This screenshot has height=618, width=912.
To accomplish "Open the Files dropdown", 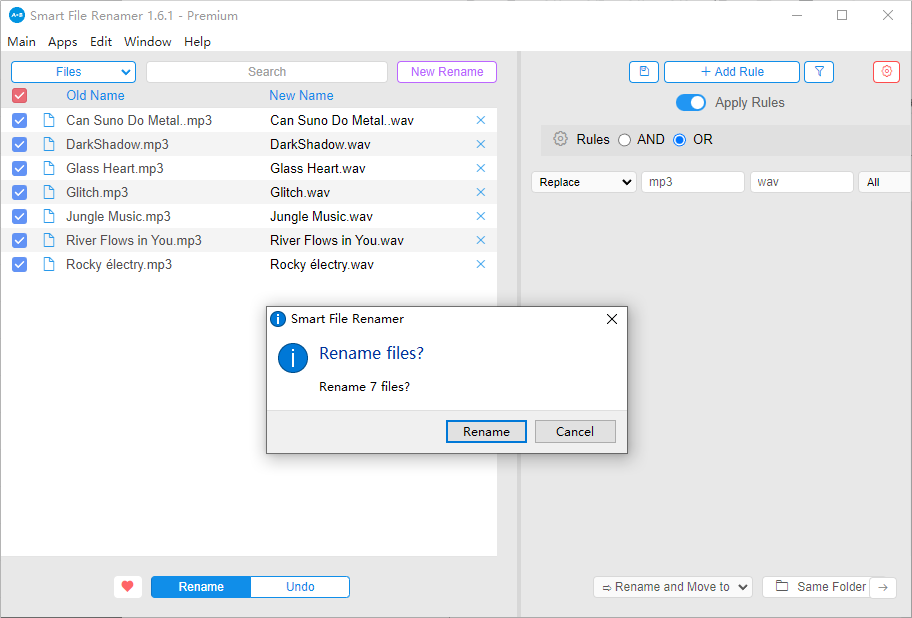I will pyautogui.click(x=73, y=72).
